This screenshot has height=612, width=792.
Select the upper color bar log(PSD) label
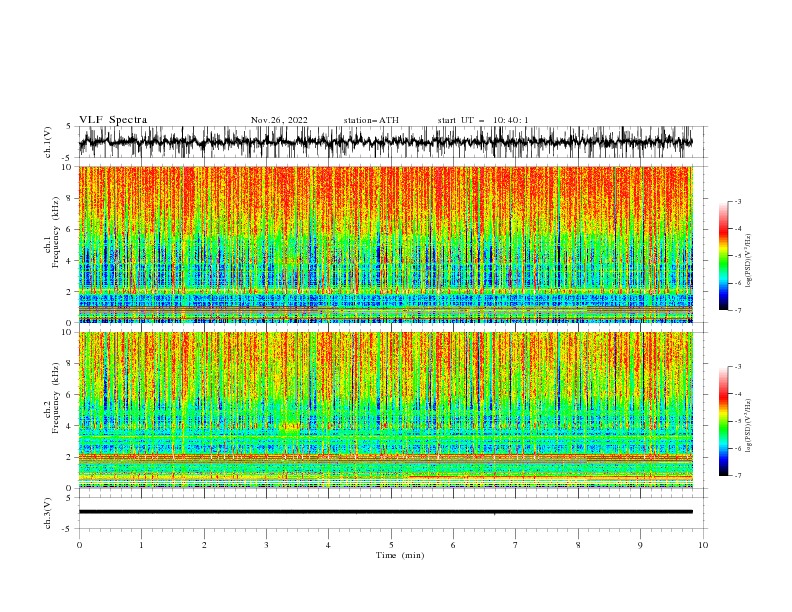click(748, 261)
